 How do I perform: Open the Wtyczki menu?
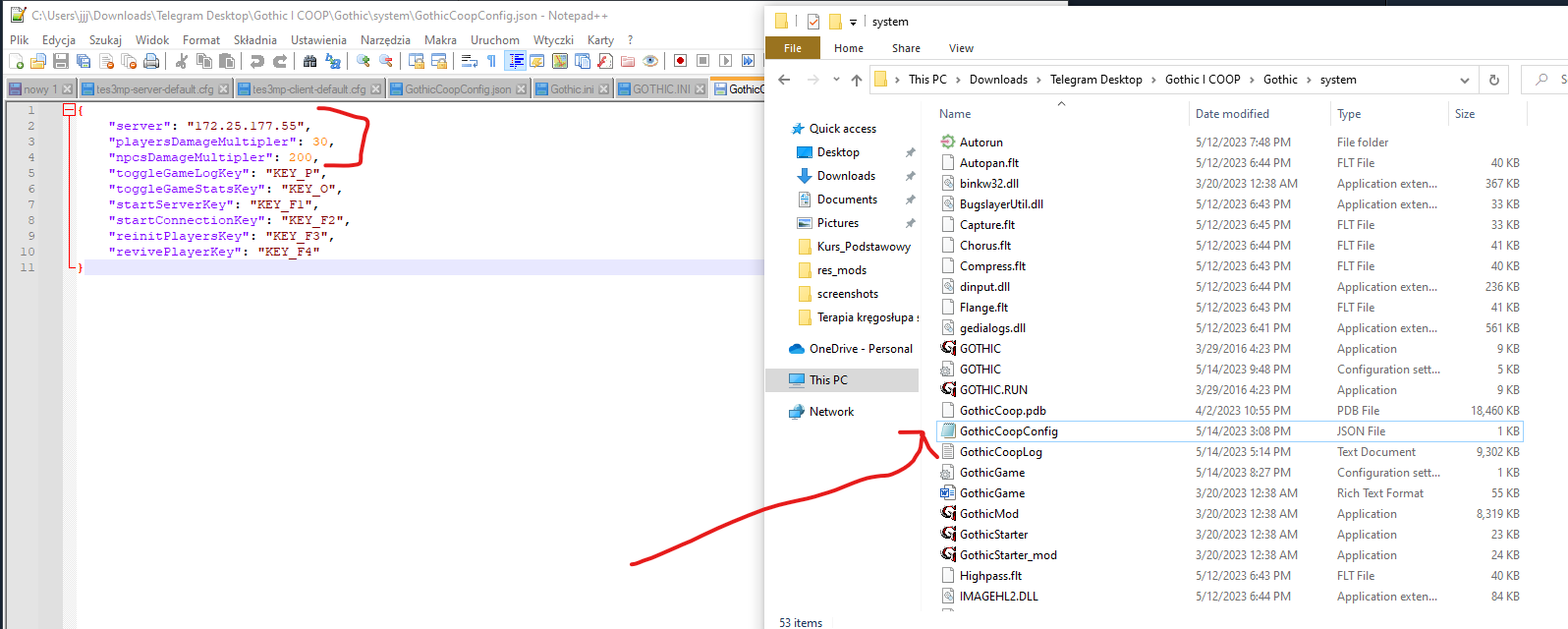tap(553, 40)
